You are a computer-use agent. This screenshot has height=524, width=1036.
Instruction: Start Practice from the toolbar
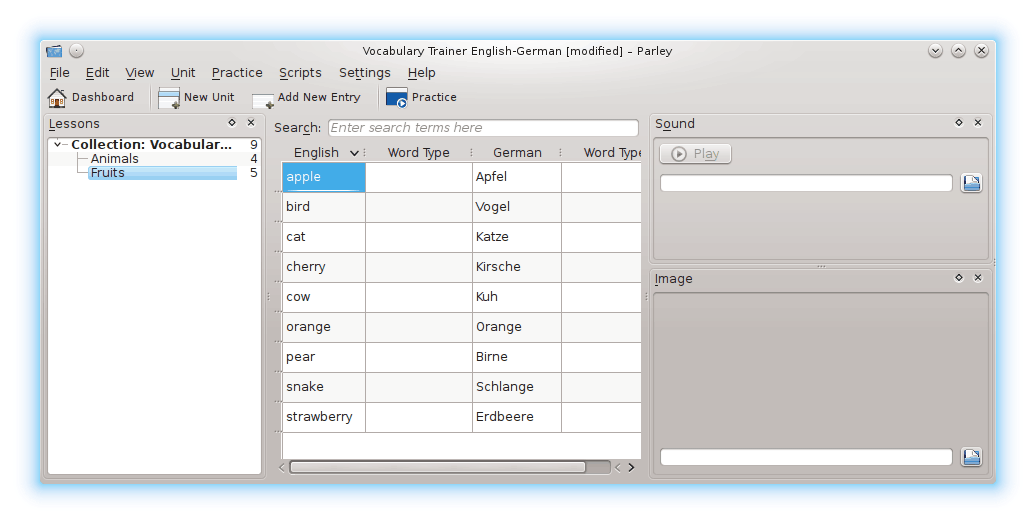(x=422, y=97)
